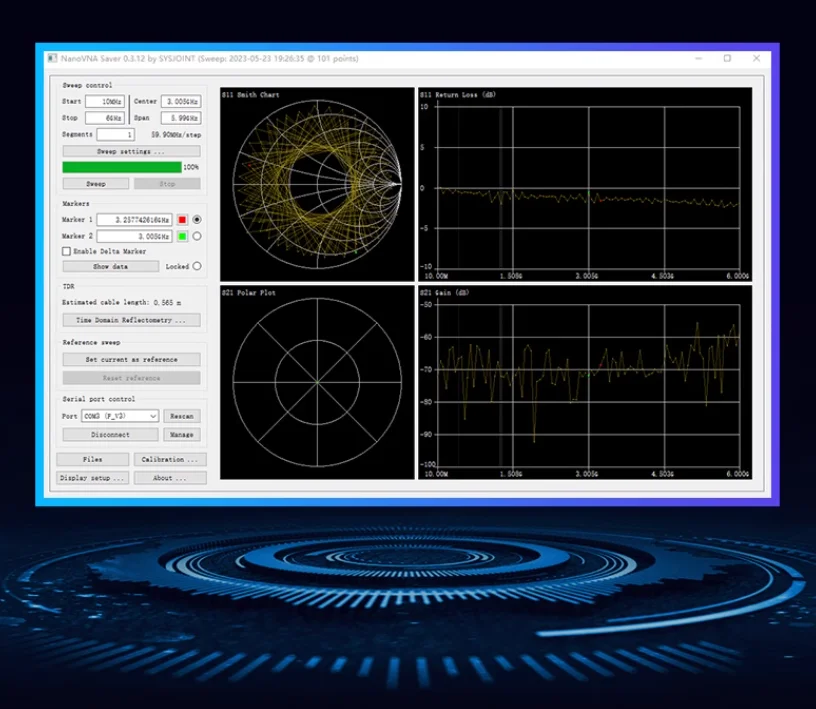The width and height of the screenshot is (816, 709).
Task: Open Time Domain Reflectometry window
Action: [x=131, y=320]
